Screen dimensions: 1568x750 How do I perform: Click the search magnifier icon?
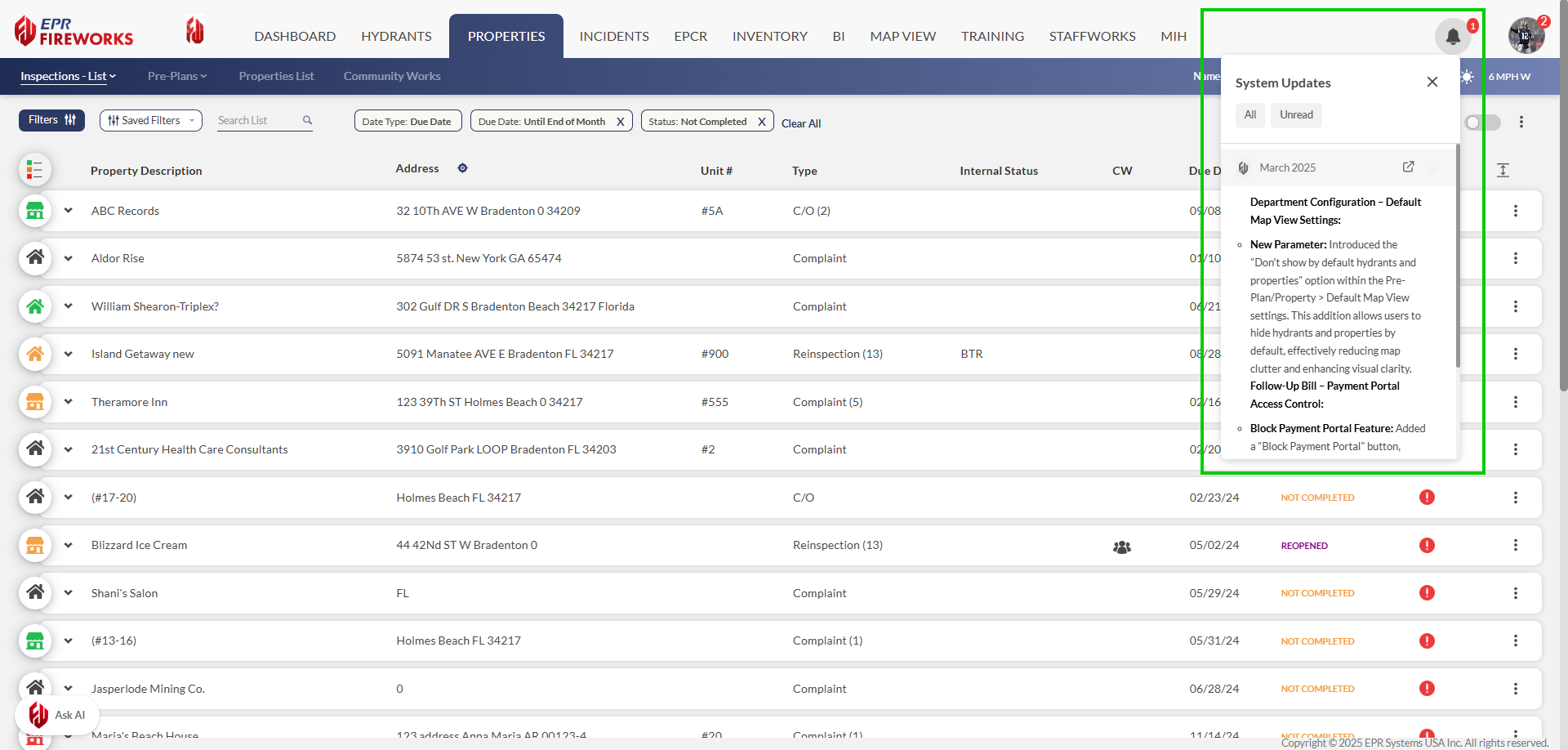click(307, 120)
